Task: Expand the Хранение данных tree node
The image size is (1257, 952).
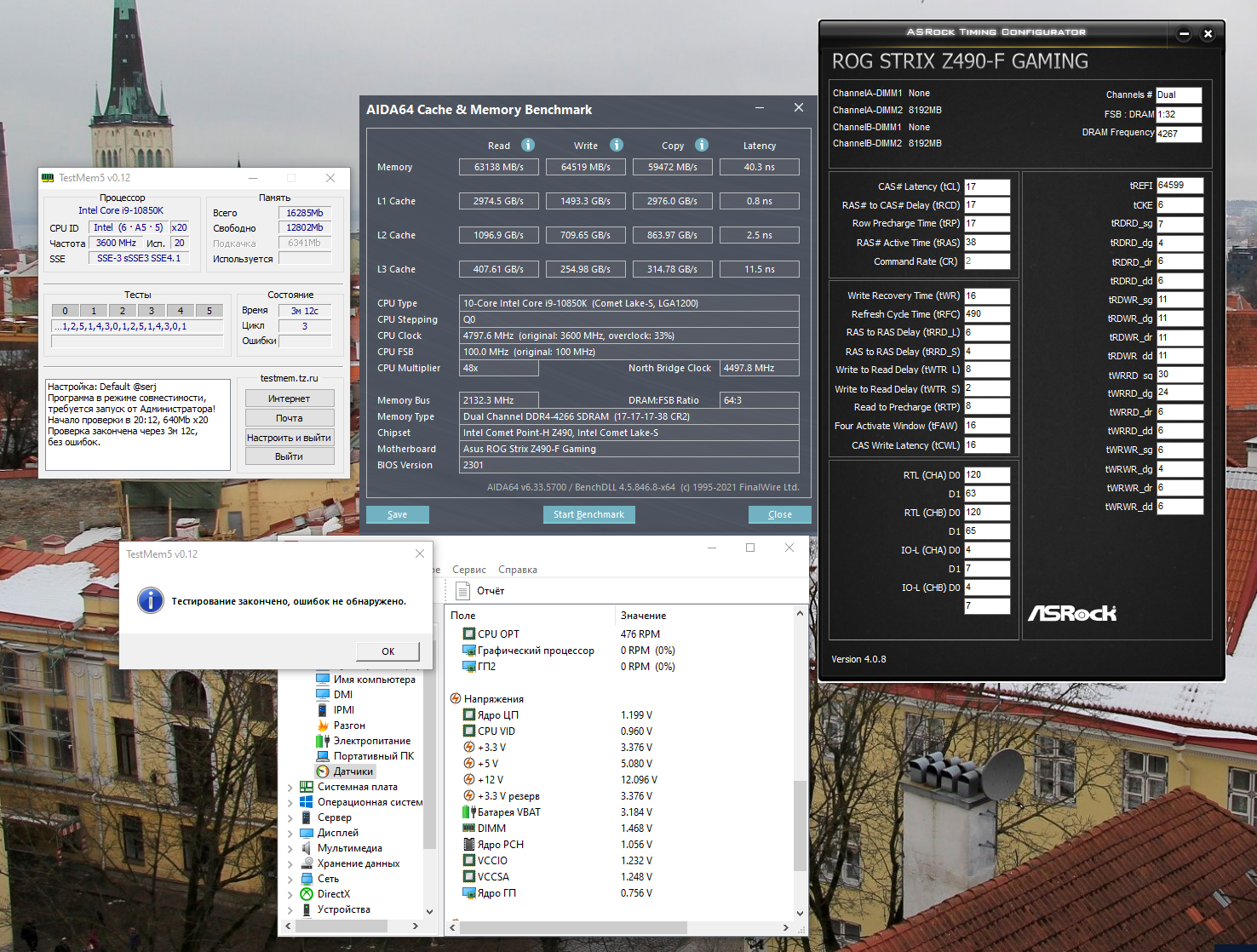Action: 290,864
